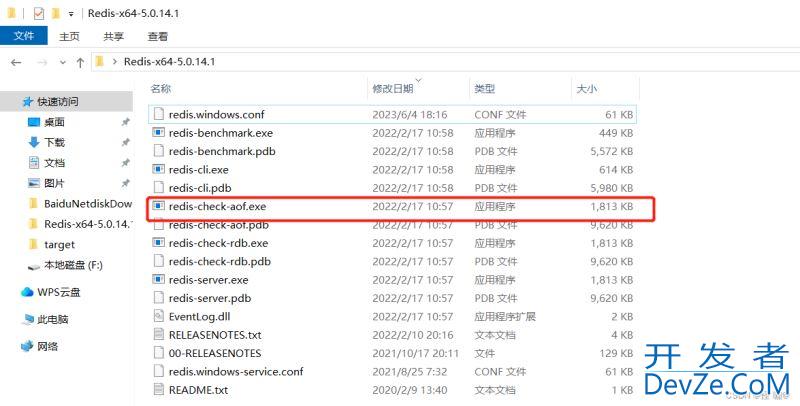Click the RELEASENOTES.txt document icon
The height and width of the screenshot is (406, 800).
point(159,335)
